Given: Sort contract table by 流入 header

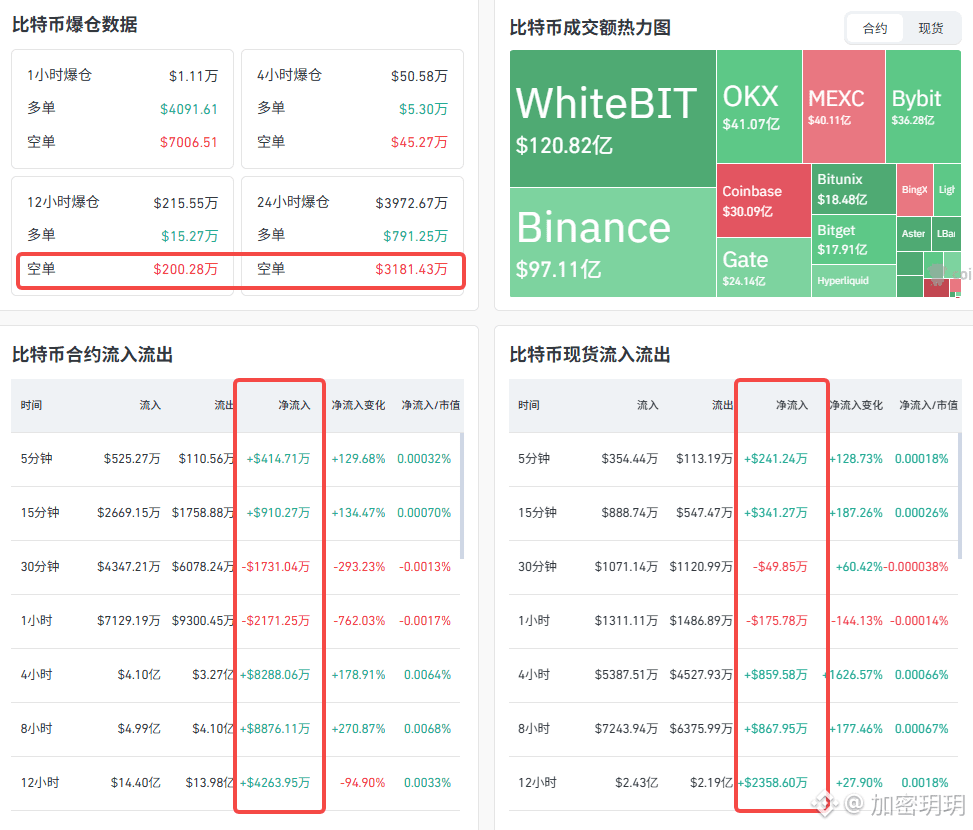Looking at the screenshot, I should coord(150,405).
